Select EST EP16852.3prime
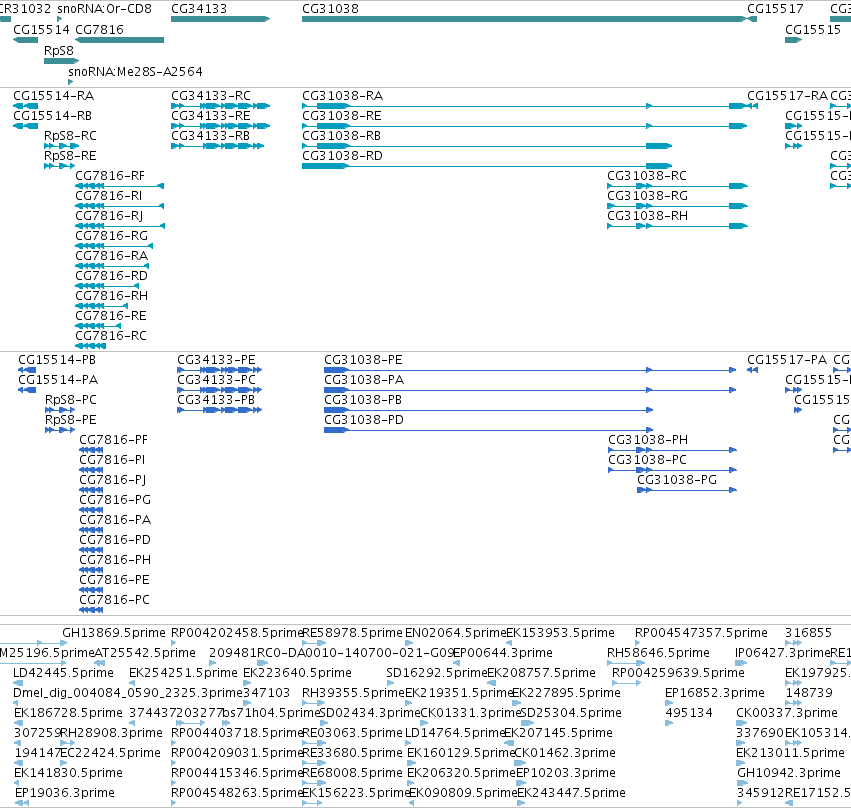The height and width of the screenshot is (808, 851). pyautogui.click(x=715, y=693)
